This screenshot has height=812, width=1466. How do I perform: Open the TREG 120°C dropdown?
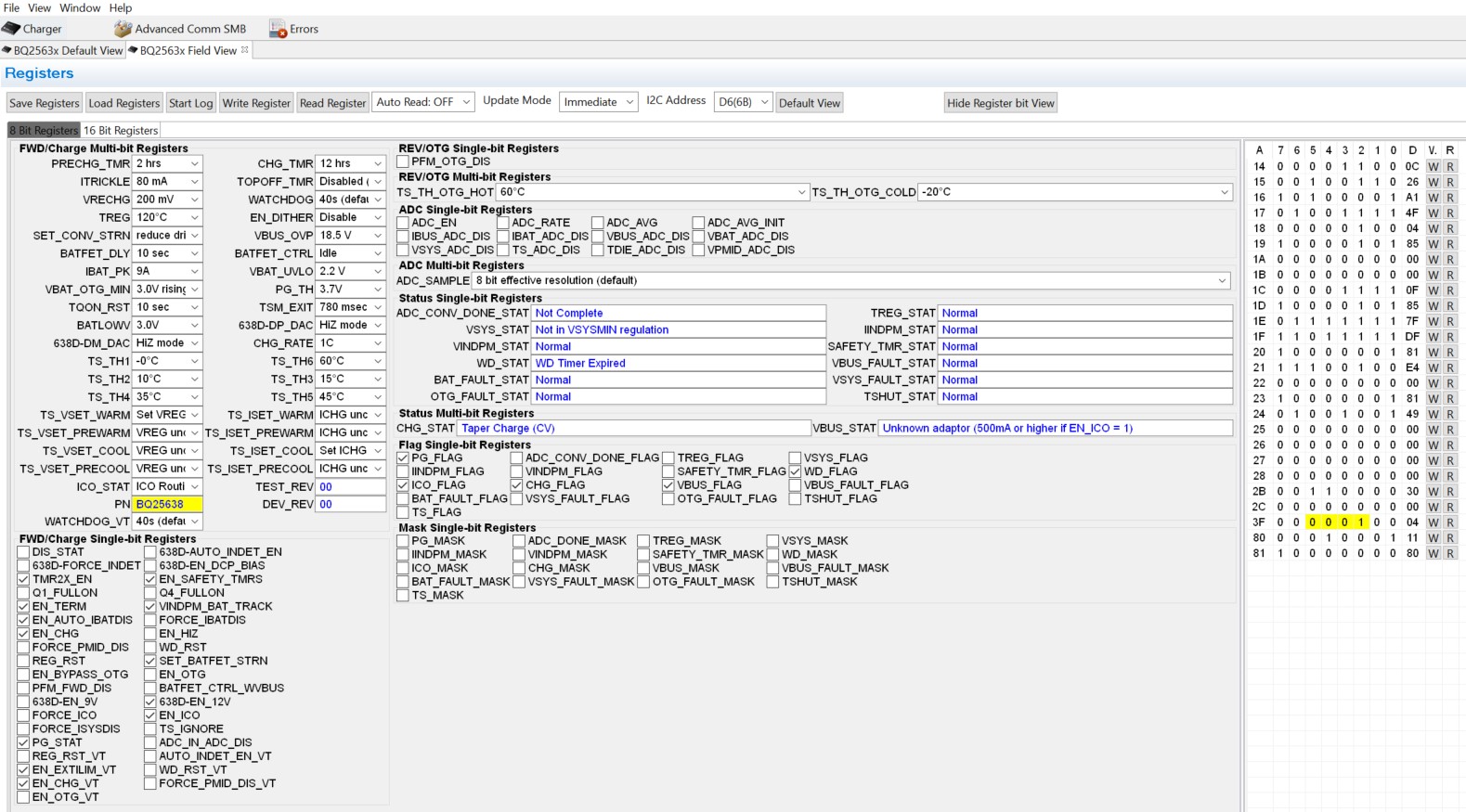click(168, 217)
